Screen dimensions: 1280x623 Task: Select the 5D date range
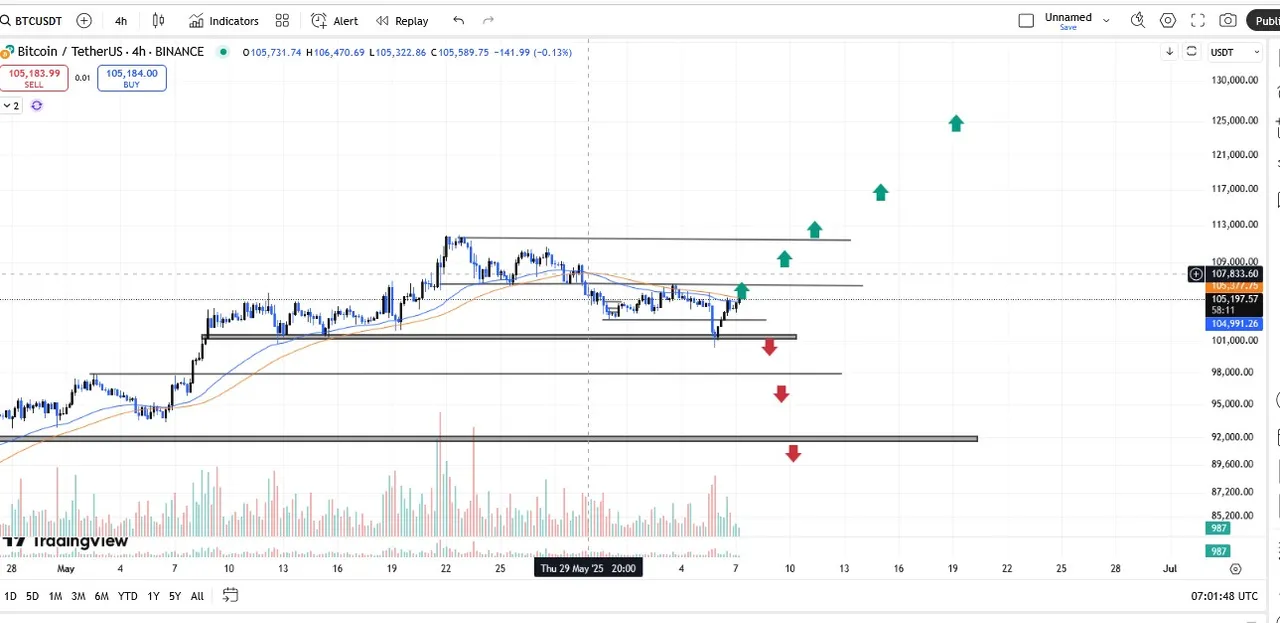pos(32,596)
